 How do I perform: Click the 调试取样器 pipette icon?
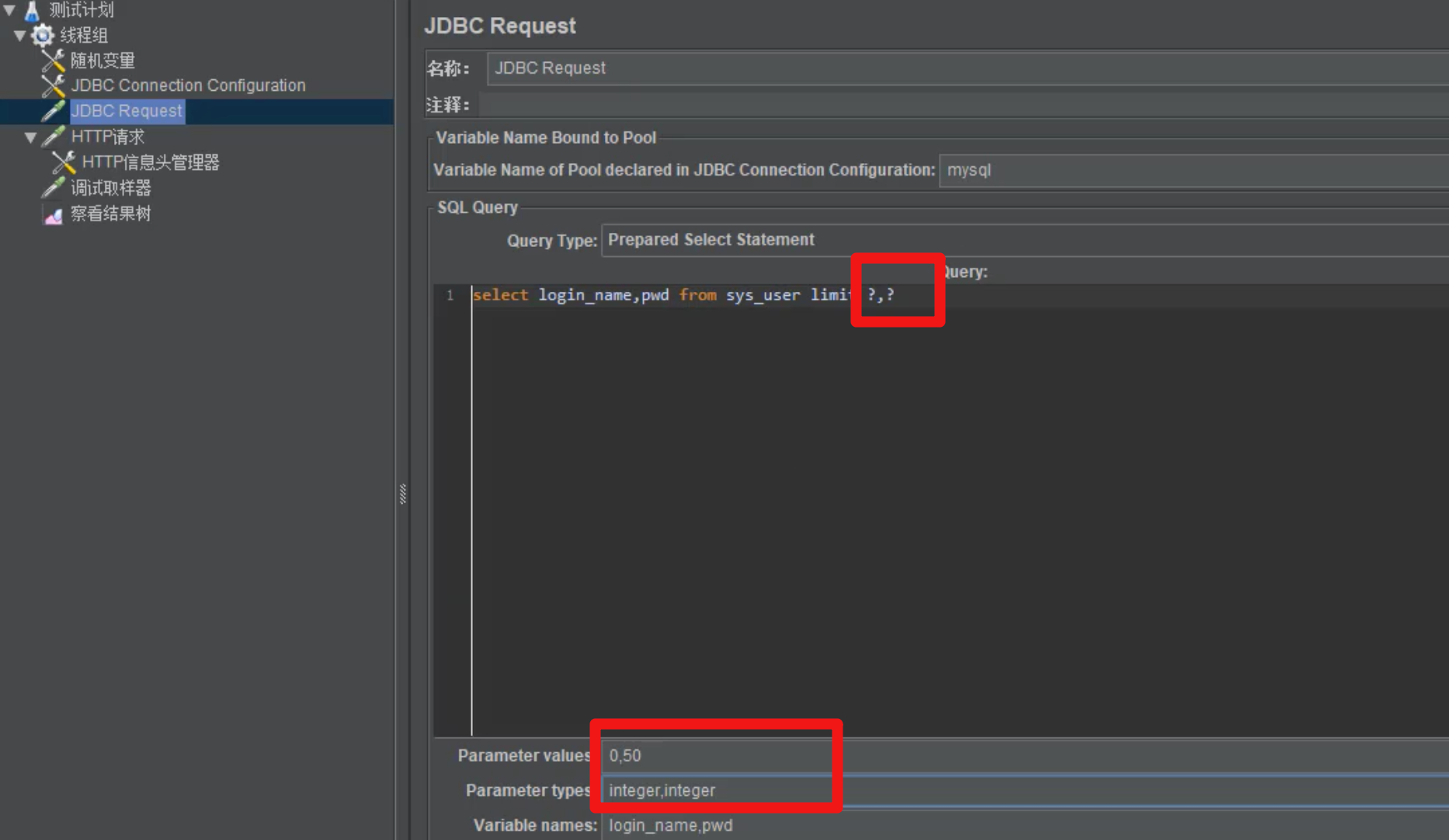click(x=53, y=188)
